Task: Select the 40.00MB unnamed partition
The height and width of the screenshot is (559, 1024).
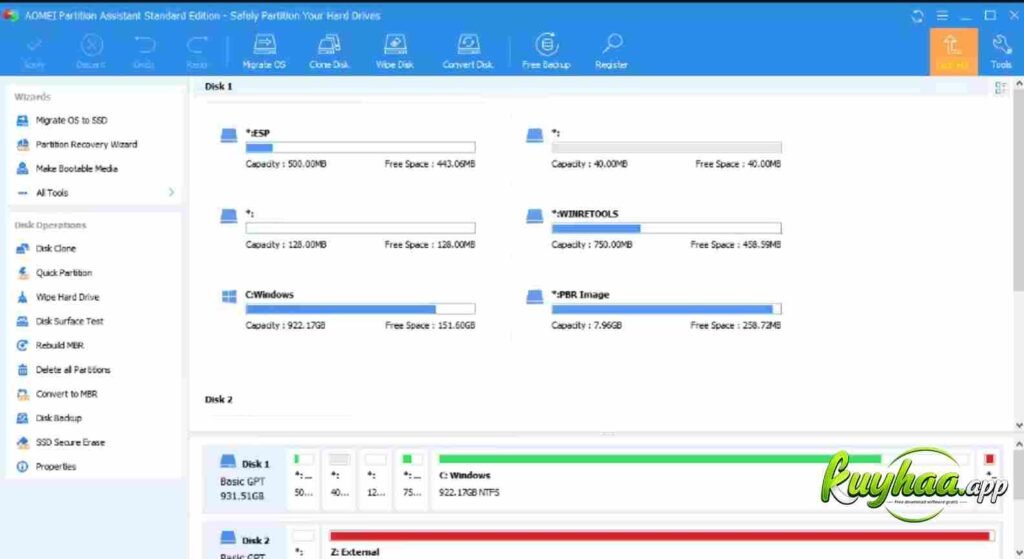Action: pos(654,148)
